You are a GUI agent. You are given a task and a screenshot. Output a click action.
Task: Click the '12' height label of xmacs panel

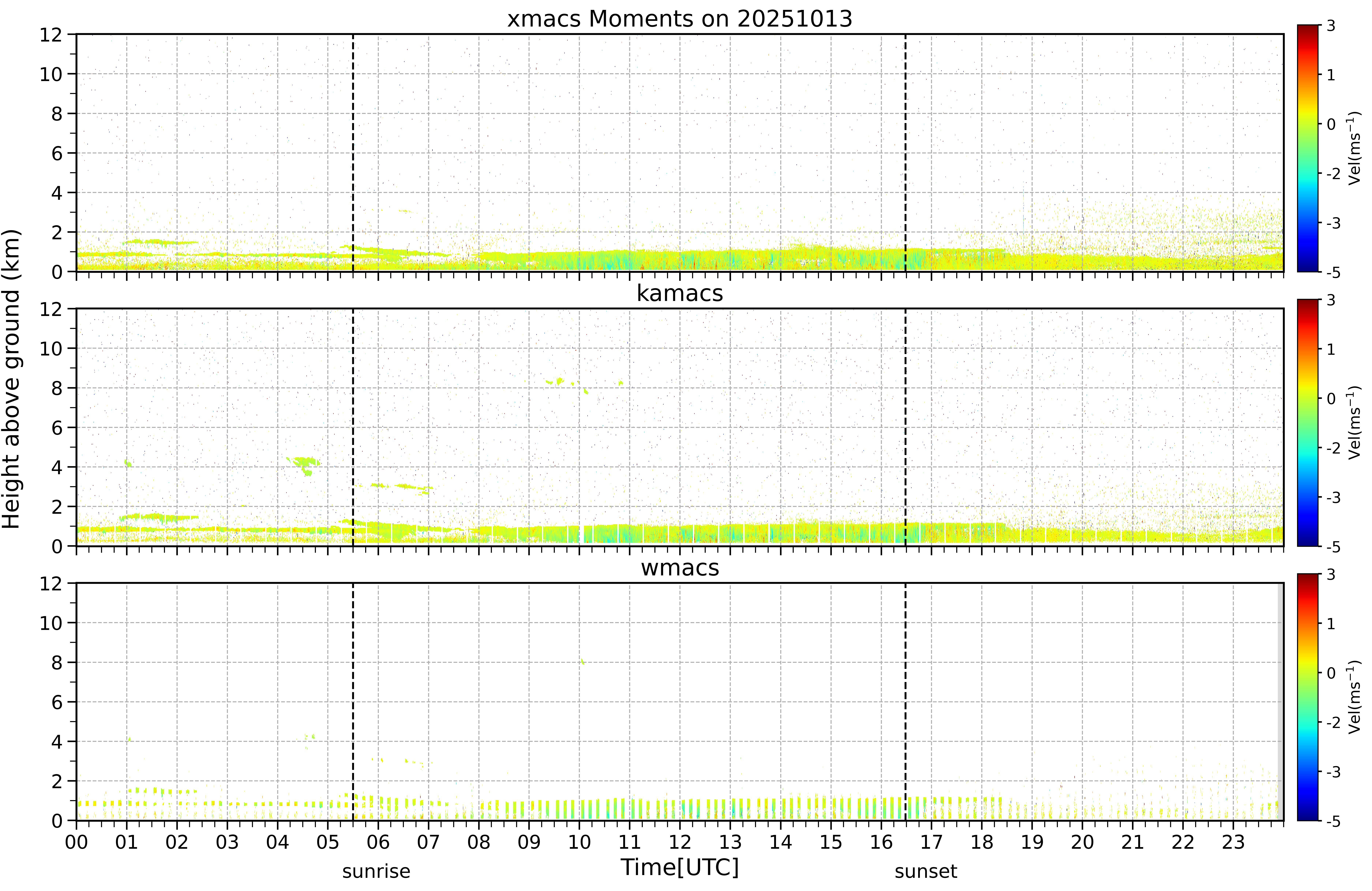tap(51, 35)
